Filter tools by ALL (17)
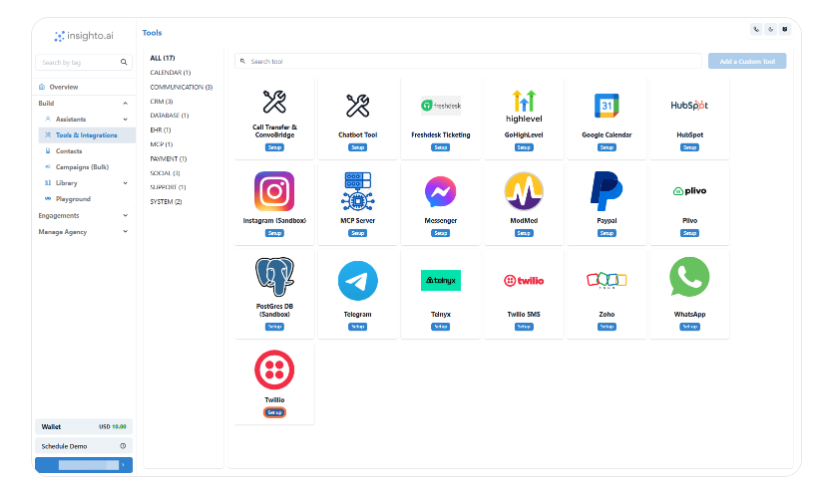This screenshot has height=490, width=820. [163, 58]
